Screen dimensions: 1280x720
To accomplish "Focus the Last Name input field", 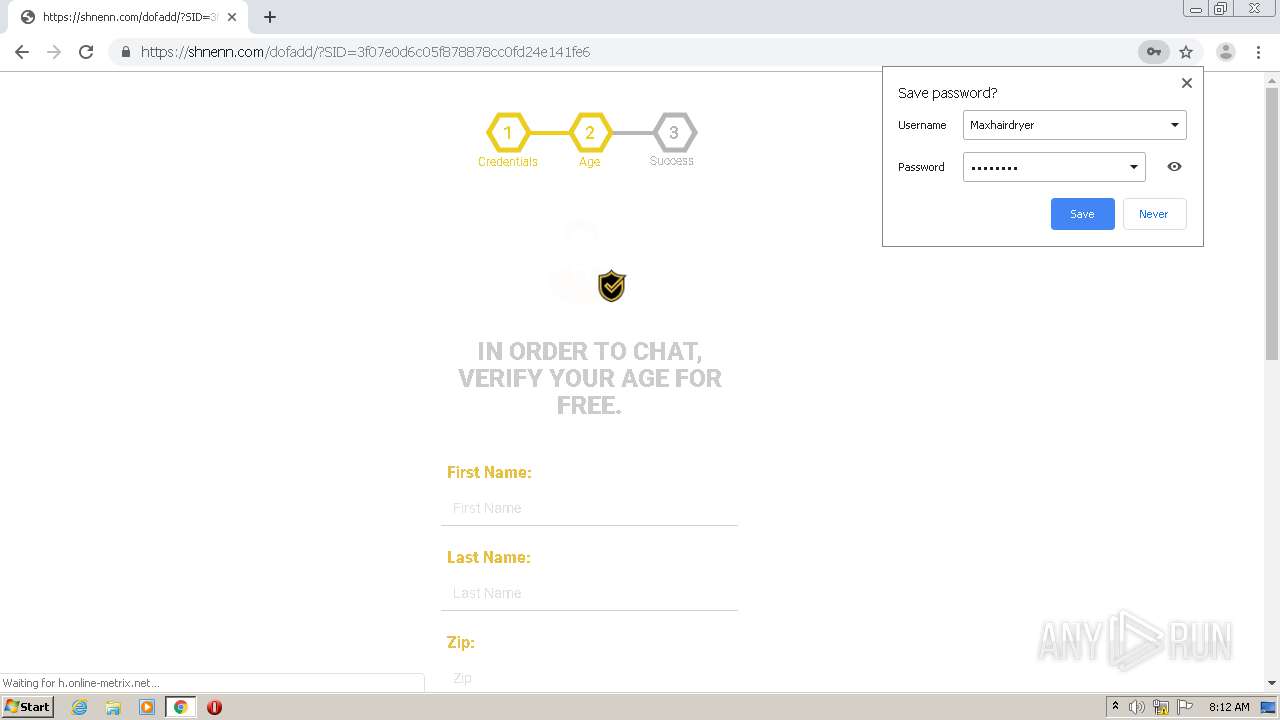I will [x=589, y=593].
